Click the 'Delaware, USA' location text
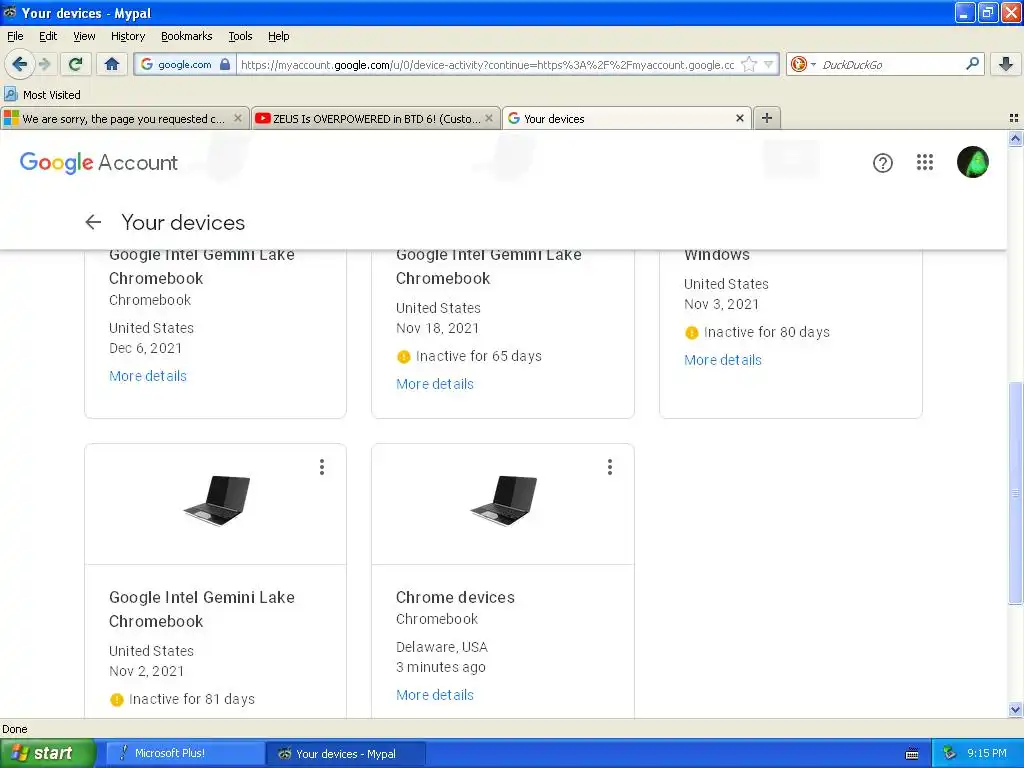1024x768 pixels. click(x=441, y=647)
